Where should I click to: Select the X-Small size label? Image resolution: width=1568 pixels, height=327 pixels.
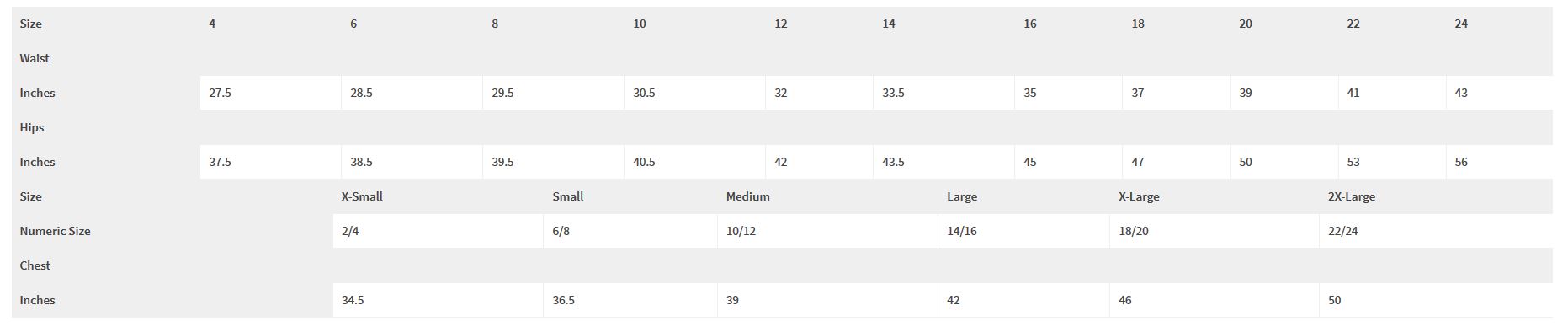[362, 196]
